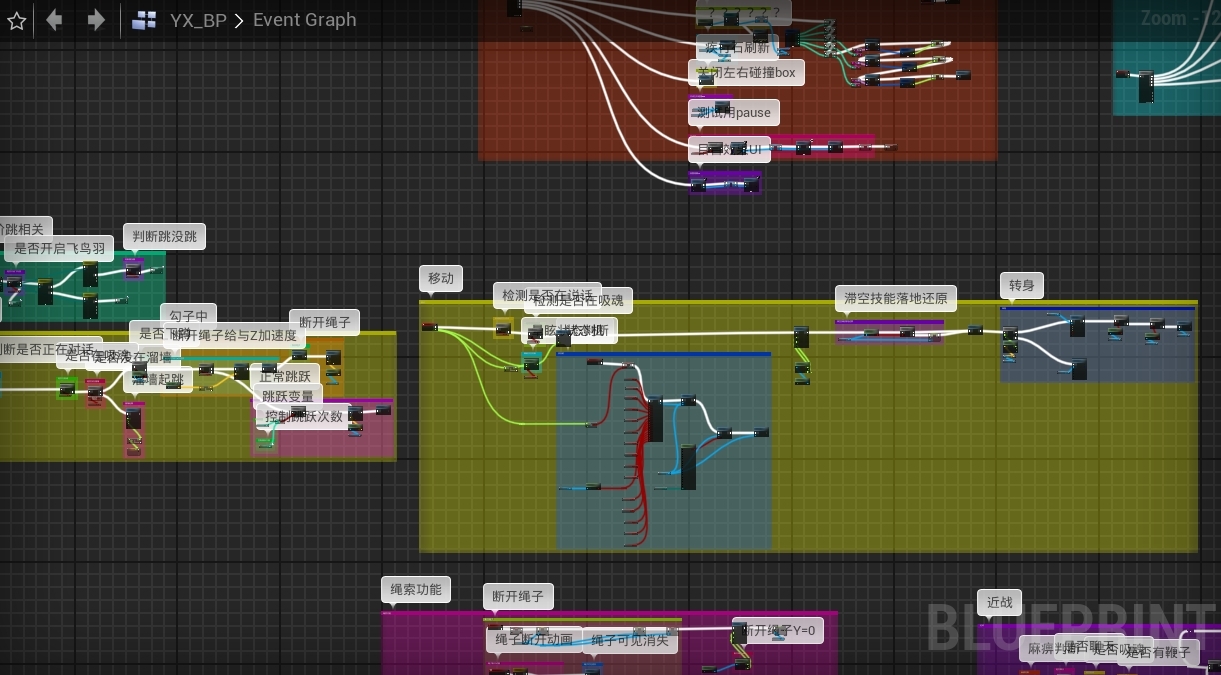Select the 判断跳没跳 comment label
Image resolution: width=1221 pixels, height=675 pixels.
pos(164,237)
